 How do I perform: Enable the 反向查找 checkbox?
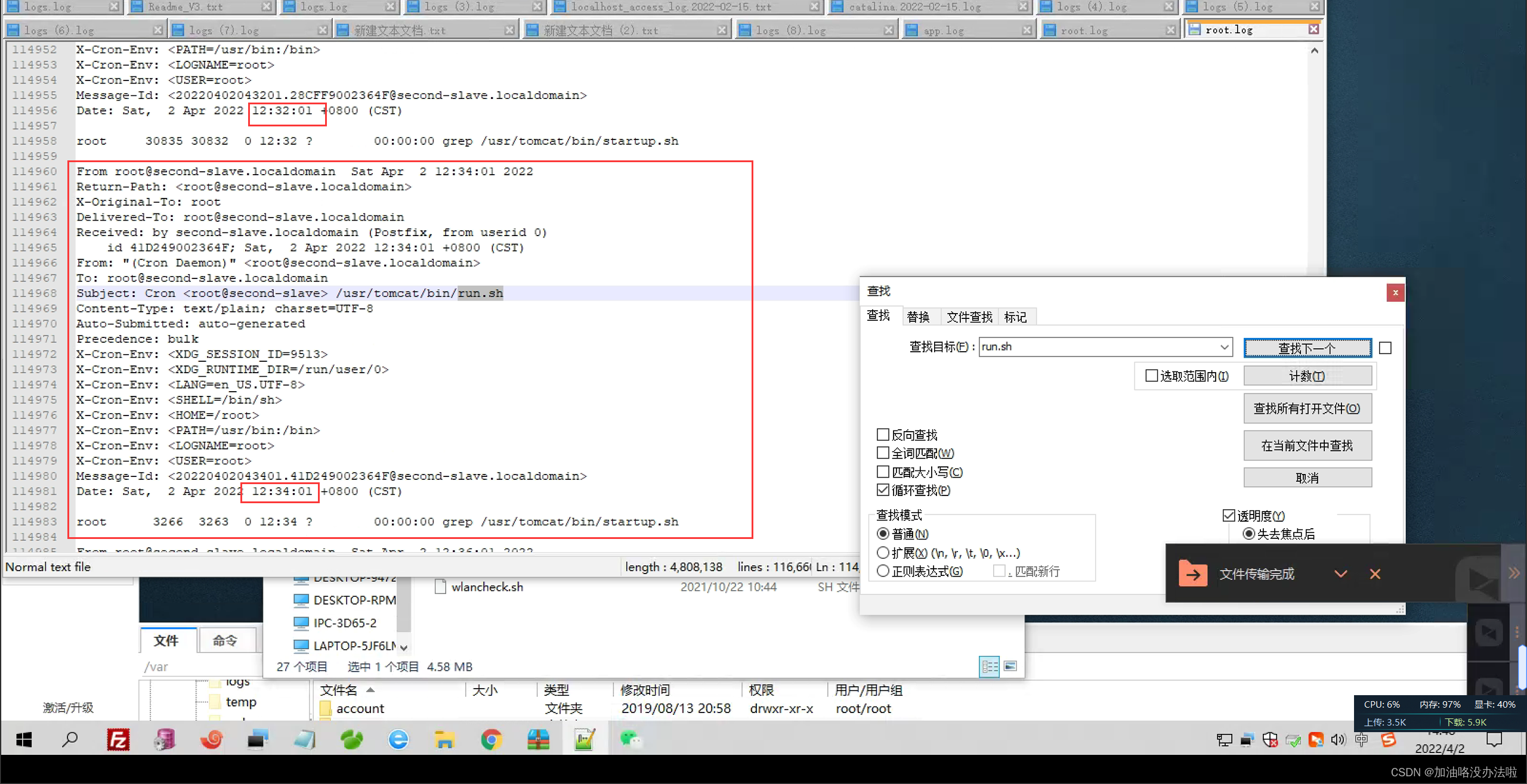click(x=883, y=435)
